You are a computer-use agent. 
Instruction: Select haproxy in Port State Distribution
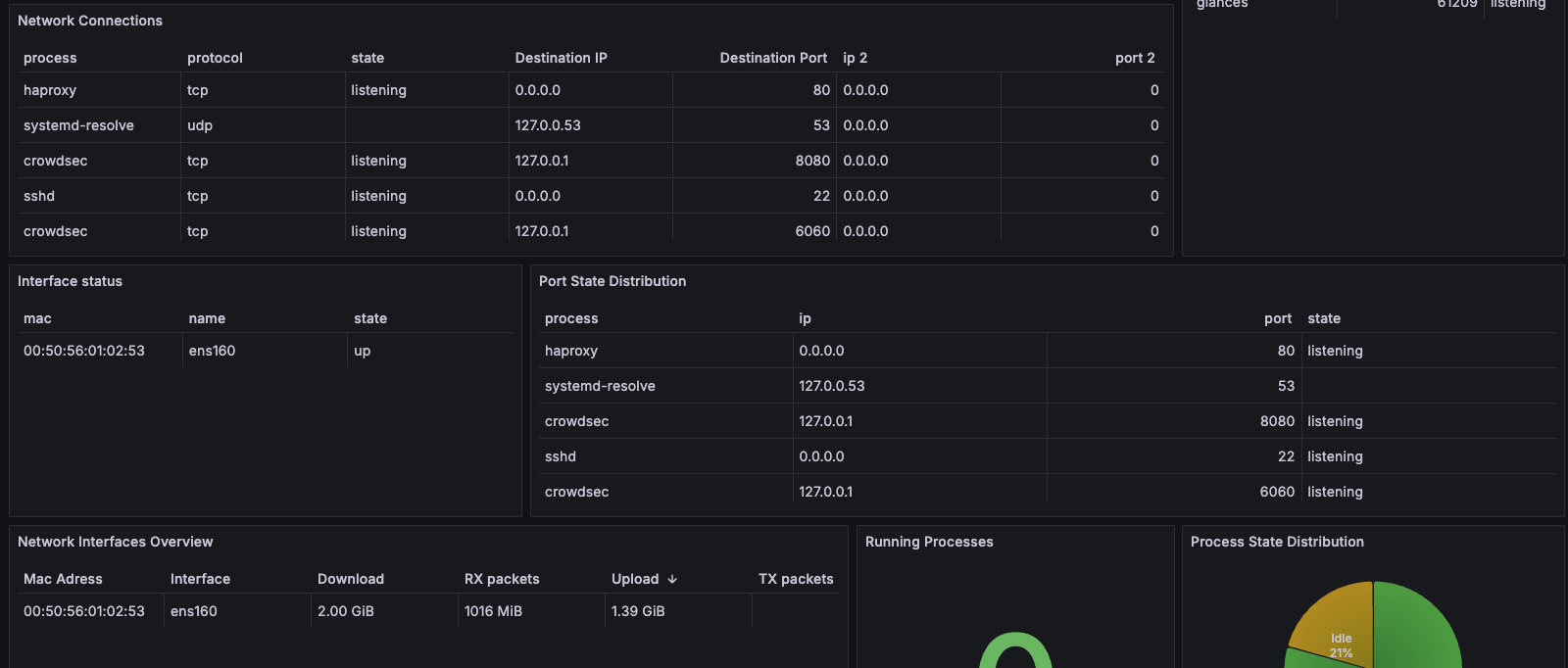pos(571,351)
